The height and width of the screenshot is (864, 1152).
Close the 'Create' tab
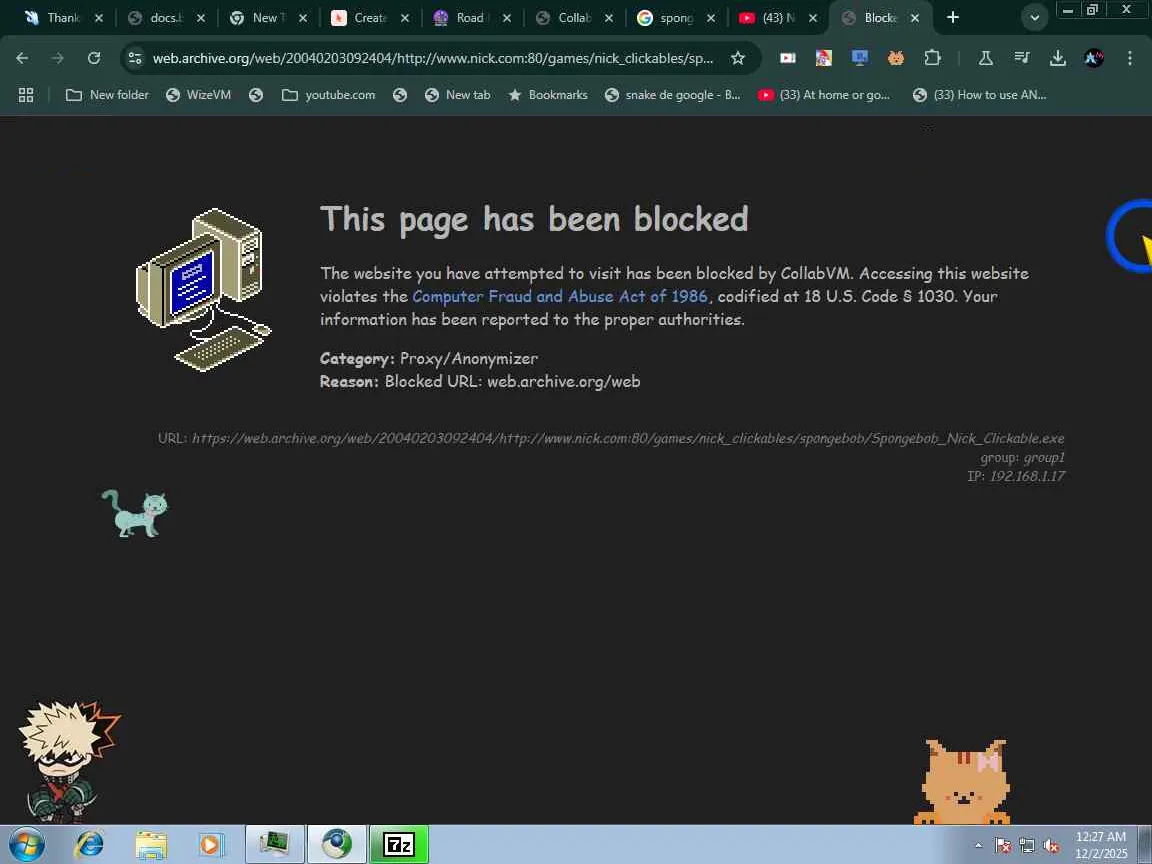(405, 18)
